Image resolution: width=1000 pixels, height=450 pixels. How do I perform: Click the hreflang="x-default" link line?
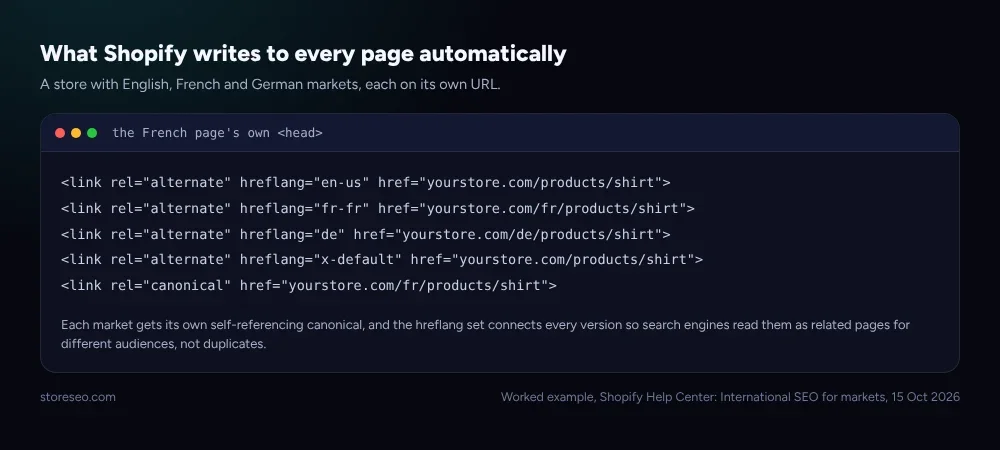[x=382, y=259]
